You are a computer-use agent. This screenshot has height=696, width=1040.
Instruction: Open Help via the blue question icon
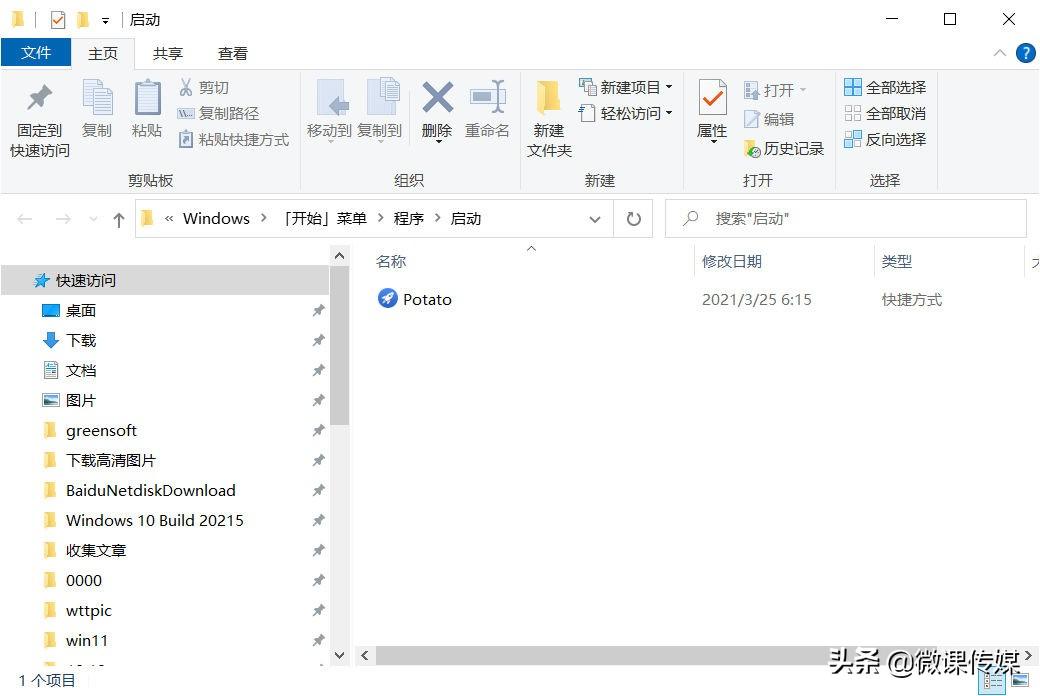tap(1025, 53)
